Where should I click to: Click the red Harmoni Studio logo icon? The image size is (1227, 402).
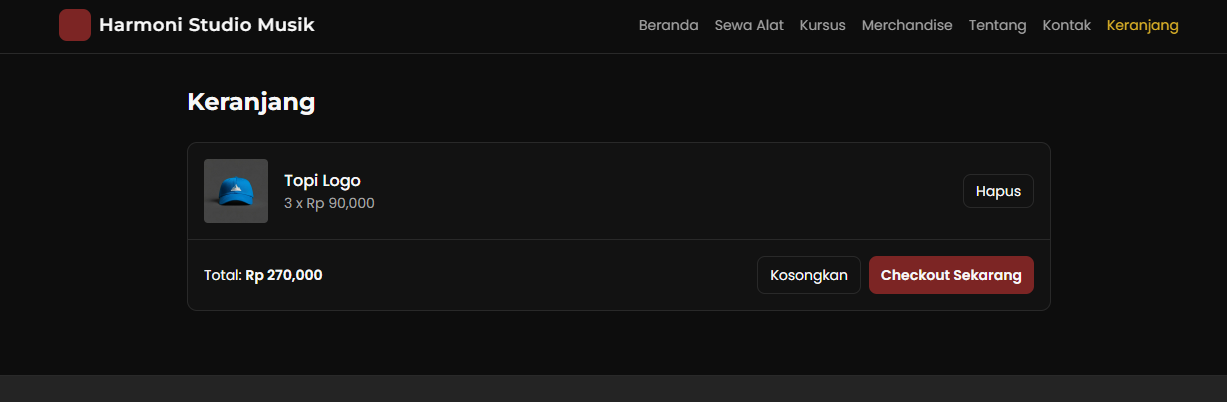tap(75, 25)
